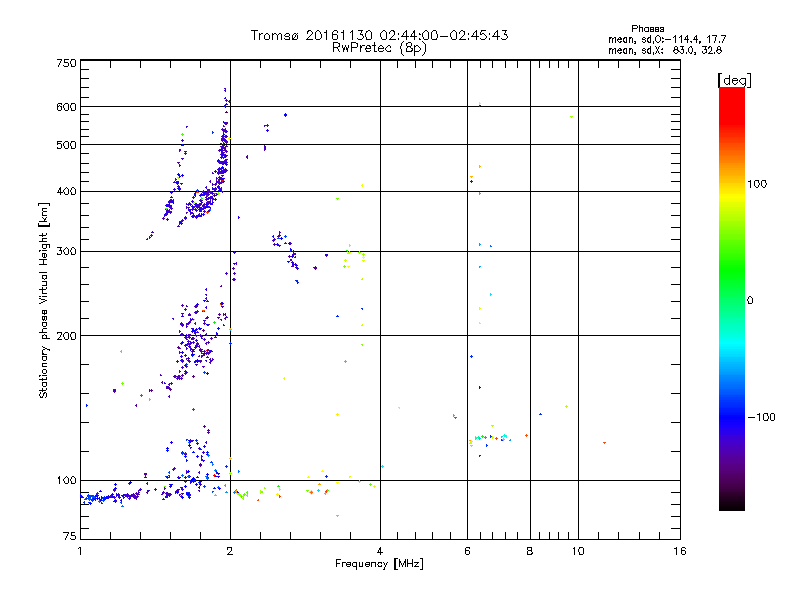Viewport: 800px width, 600px height.
Task: Click the 'Phases' header label
Action: coord(647,29)
